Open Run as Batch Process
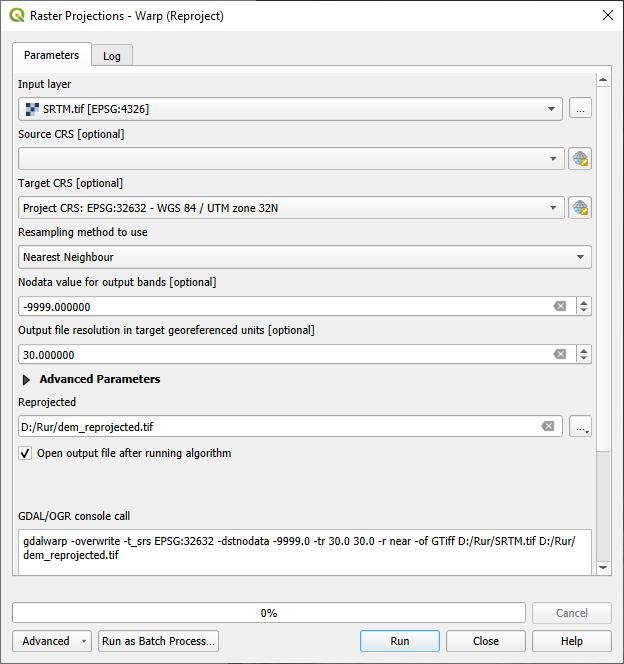 click(x=158, y=641)
